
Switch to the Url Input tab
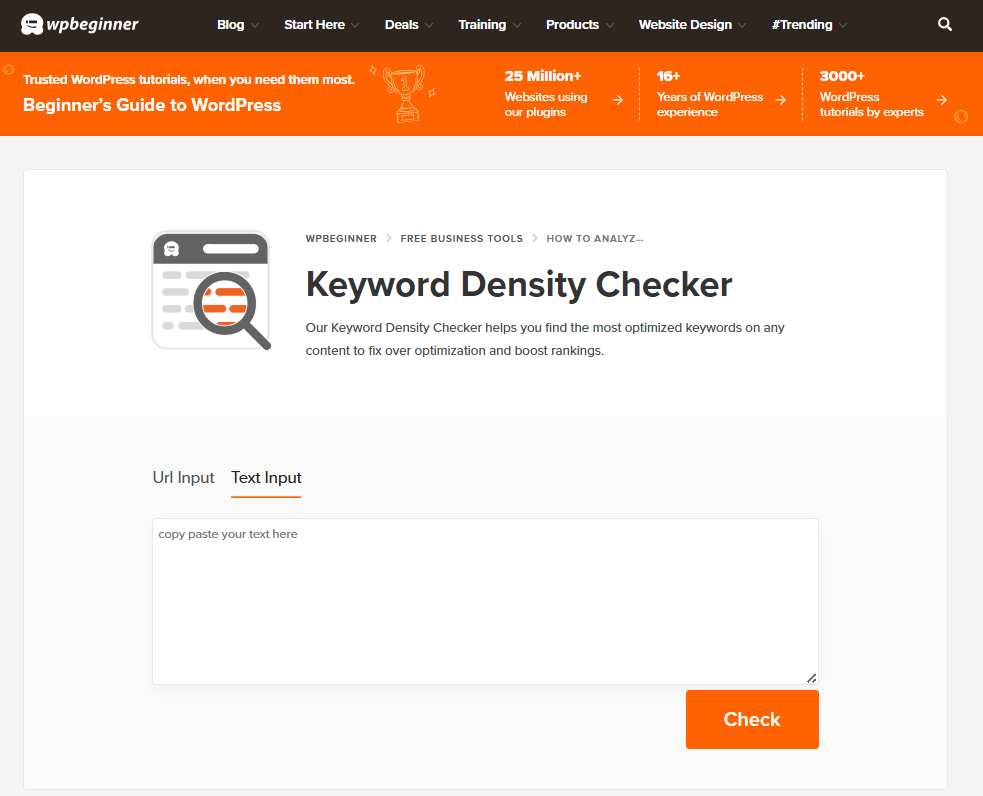(184, 478)
